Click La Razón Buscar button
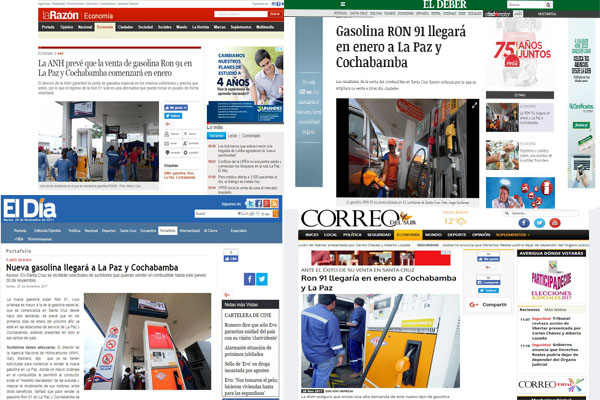Image resolution: width=600 pixels, height=400 pixels. [275, 14]
